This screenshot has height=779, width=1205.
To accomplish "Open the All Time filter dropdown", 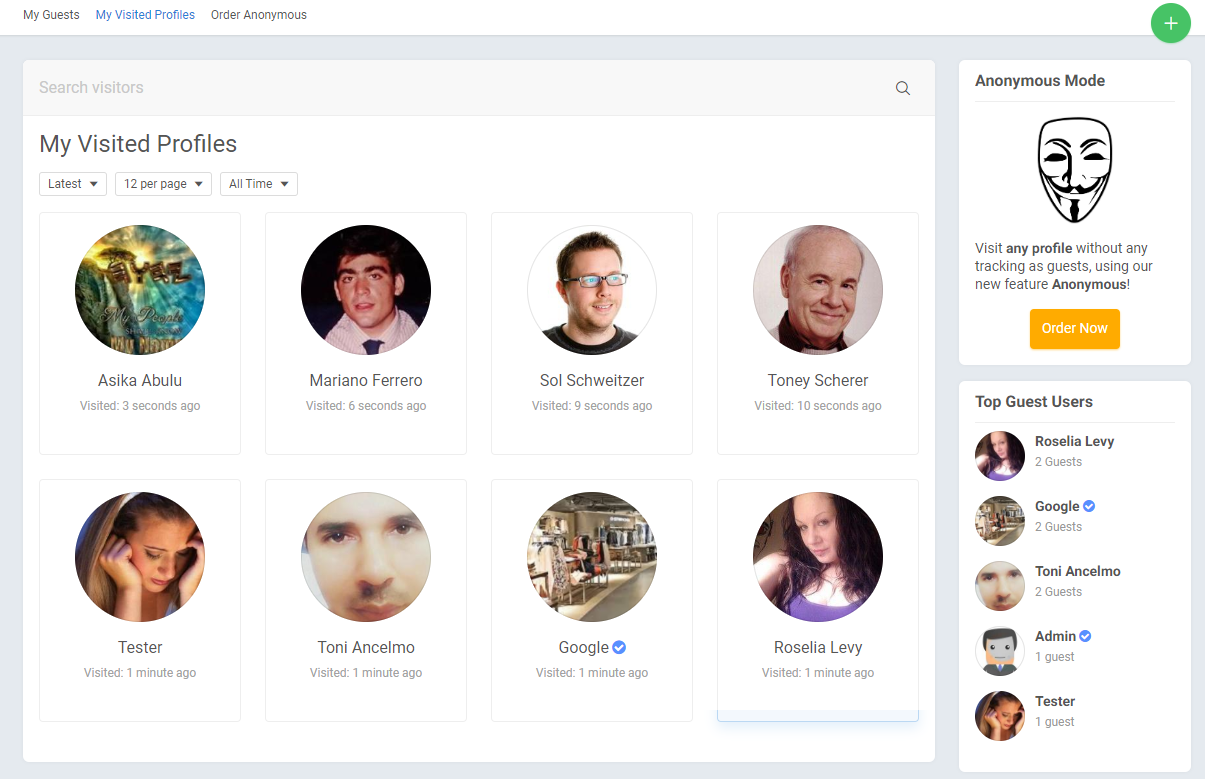I will tap(258, 184).
